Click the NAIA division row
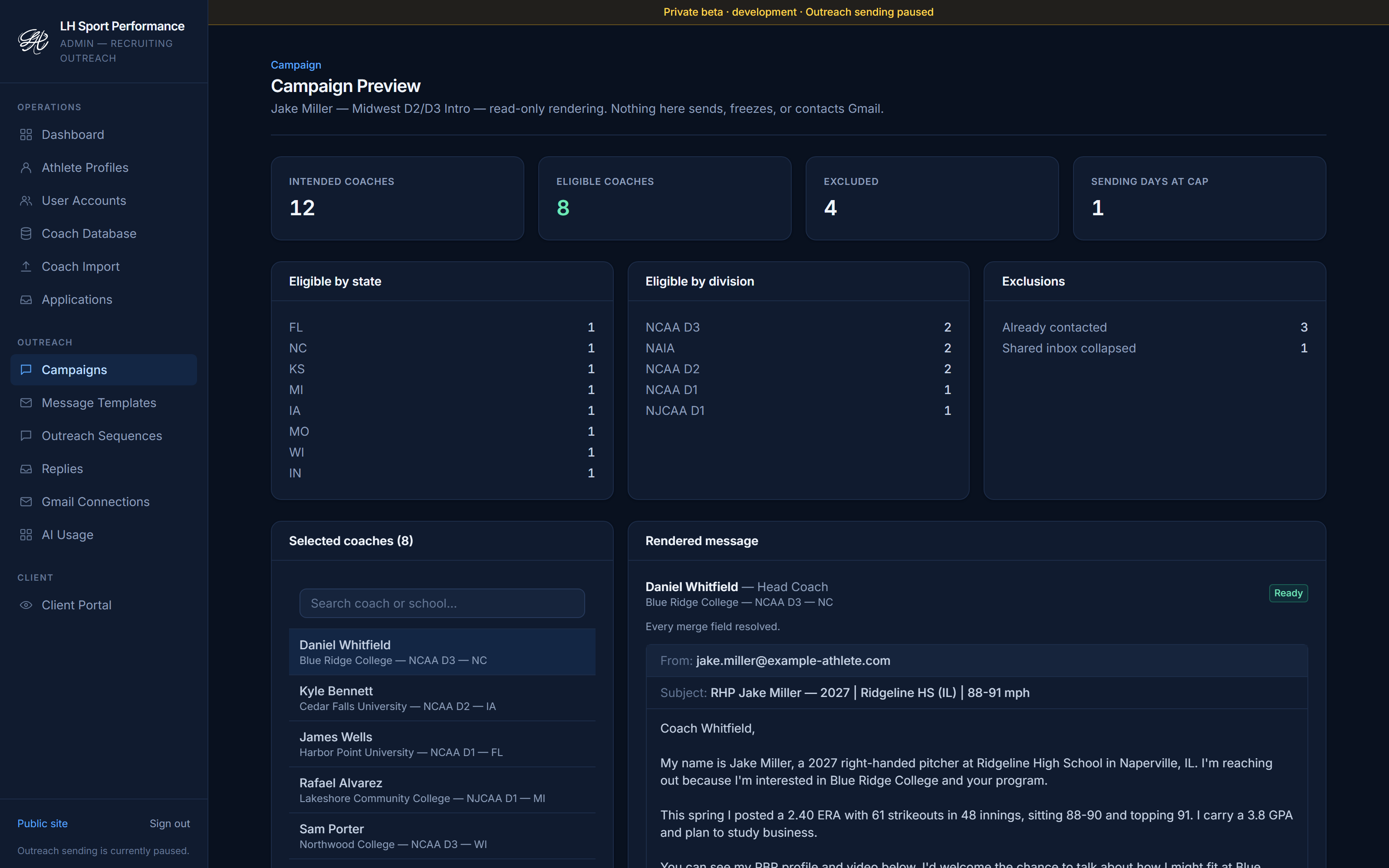The height and width of the screenshot is (868, 1389). [x=798, y=348]
